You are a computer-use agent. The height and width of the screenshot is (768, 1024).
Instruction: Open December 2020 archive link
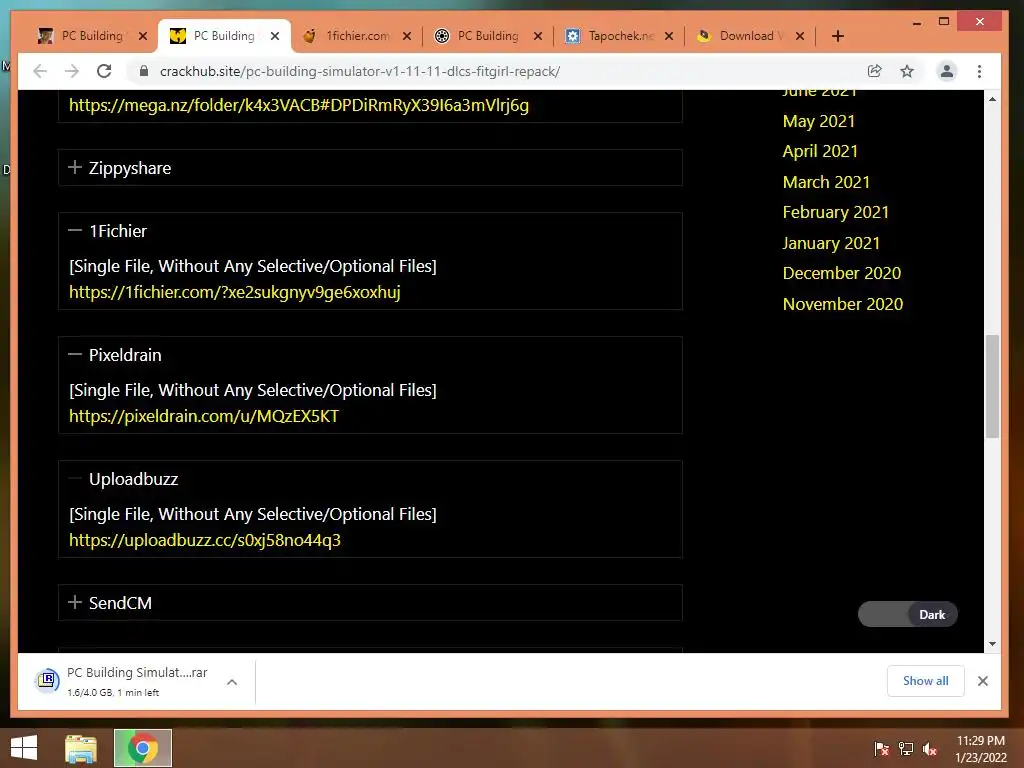pyautogui.click(x=841, y=273)
